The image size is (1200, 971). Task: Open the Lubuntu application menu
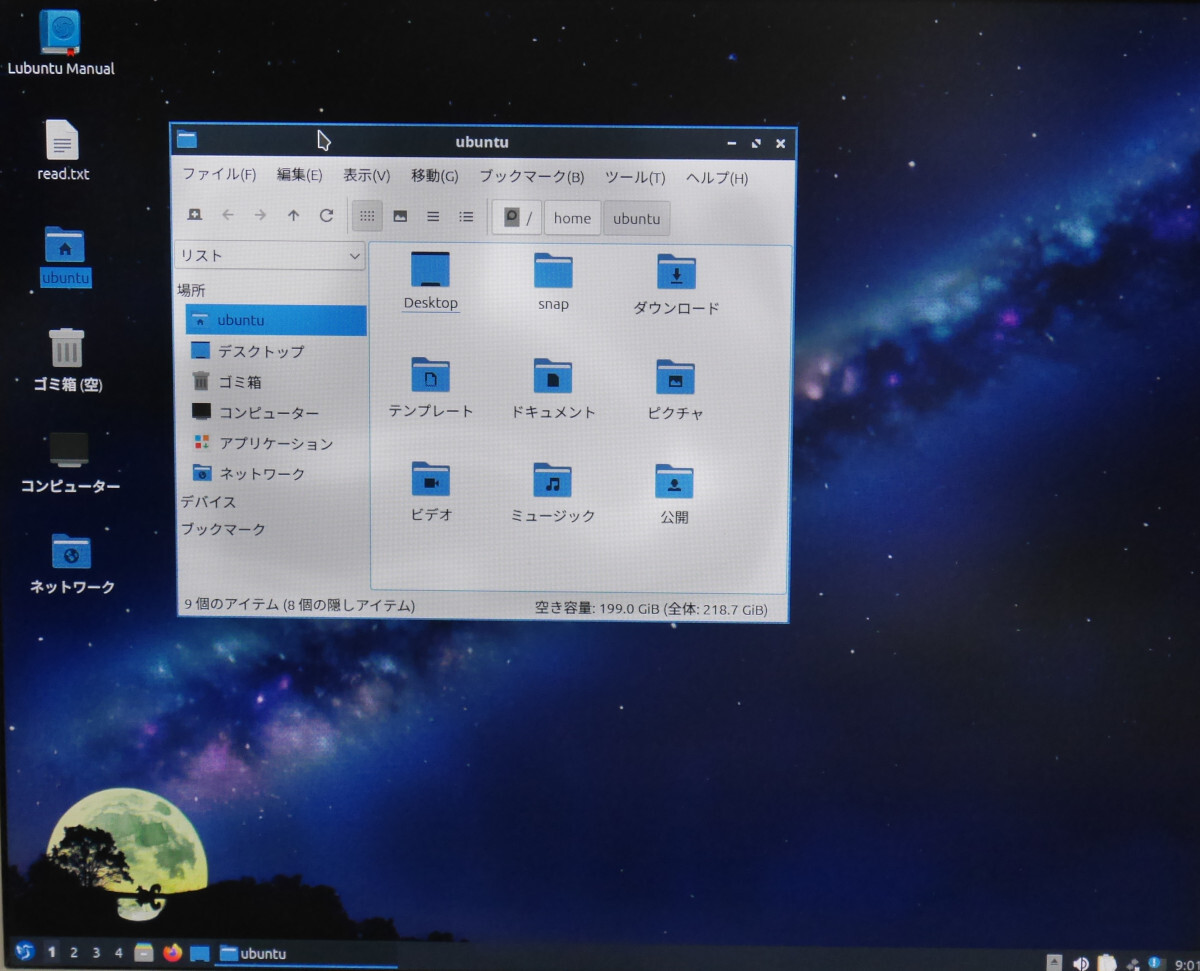pyautogui.click(x=25, y=952)
